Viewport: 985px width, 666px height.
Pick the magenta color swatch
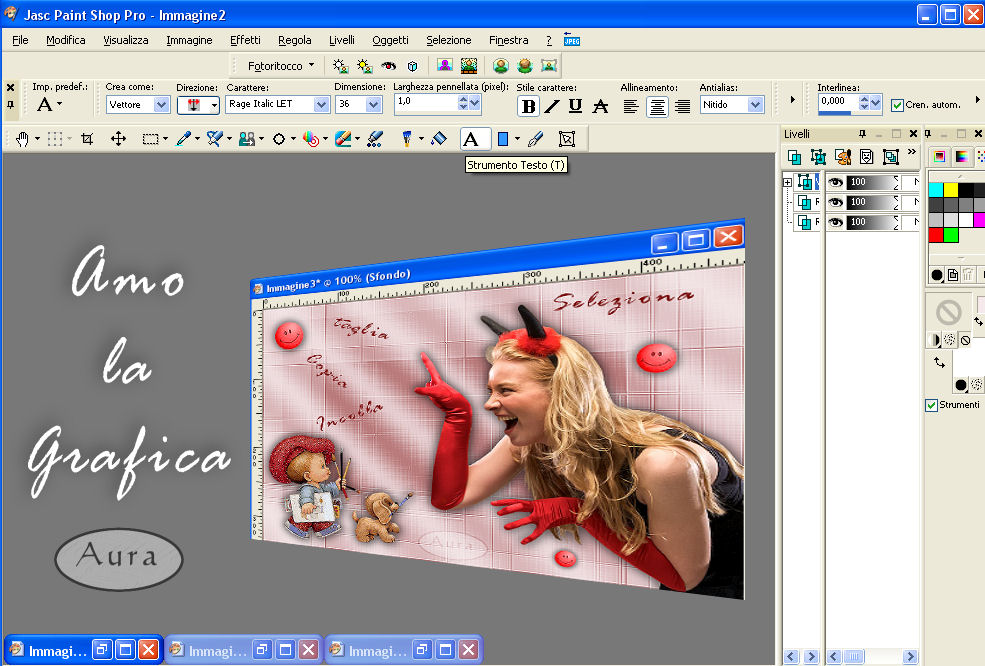pos(979,220)
